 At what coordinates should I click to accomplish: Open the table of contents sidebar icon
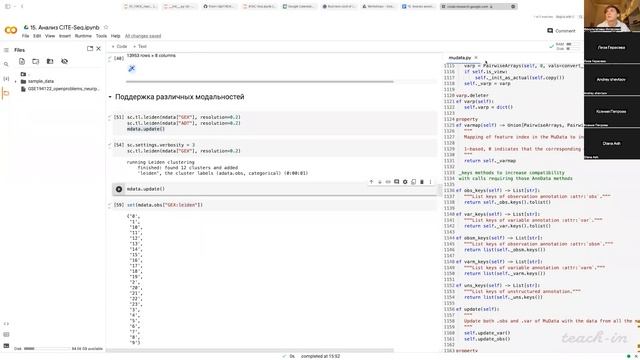[6, 50]
